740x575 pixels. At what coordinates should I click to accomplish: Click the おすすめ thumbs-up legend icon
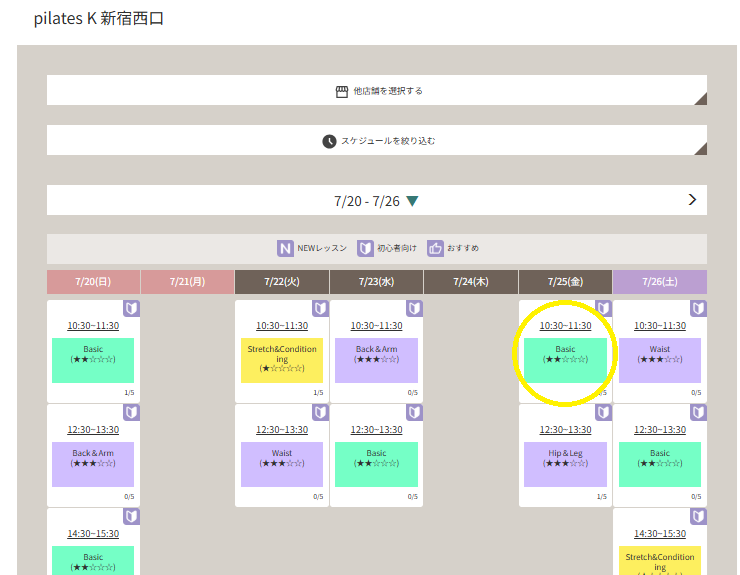(x=435, y=248)
